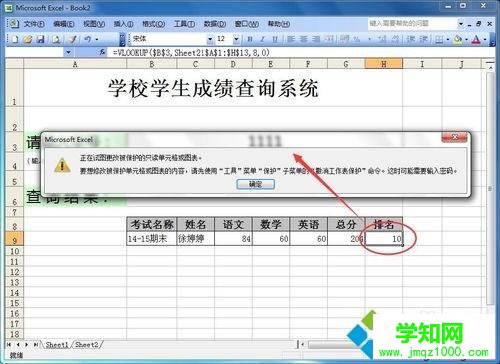Open the 视图(V) menu
500x364 pixels.
[94, 24]
